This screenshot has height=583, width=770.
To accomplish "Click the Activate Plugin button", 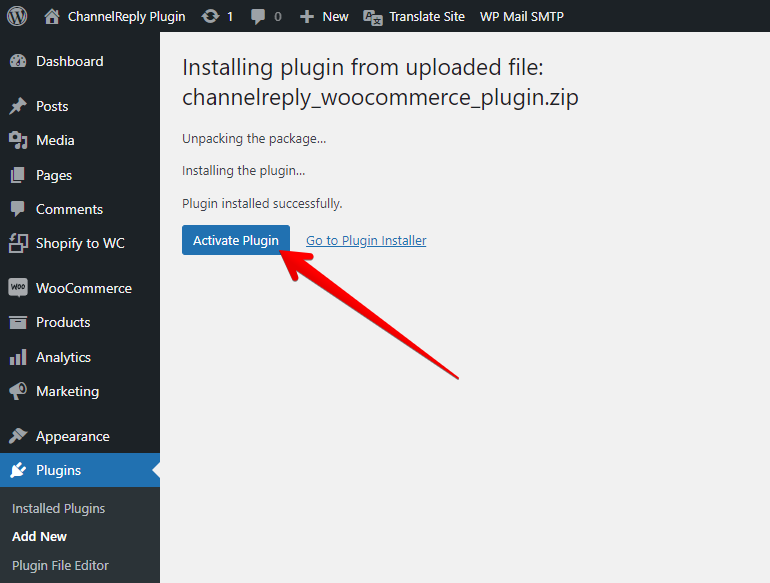I will [236, 240].
